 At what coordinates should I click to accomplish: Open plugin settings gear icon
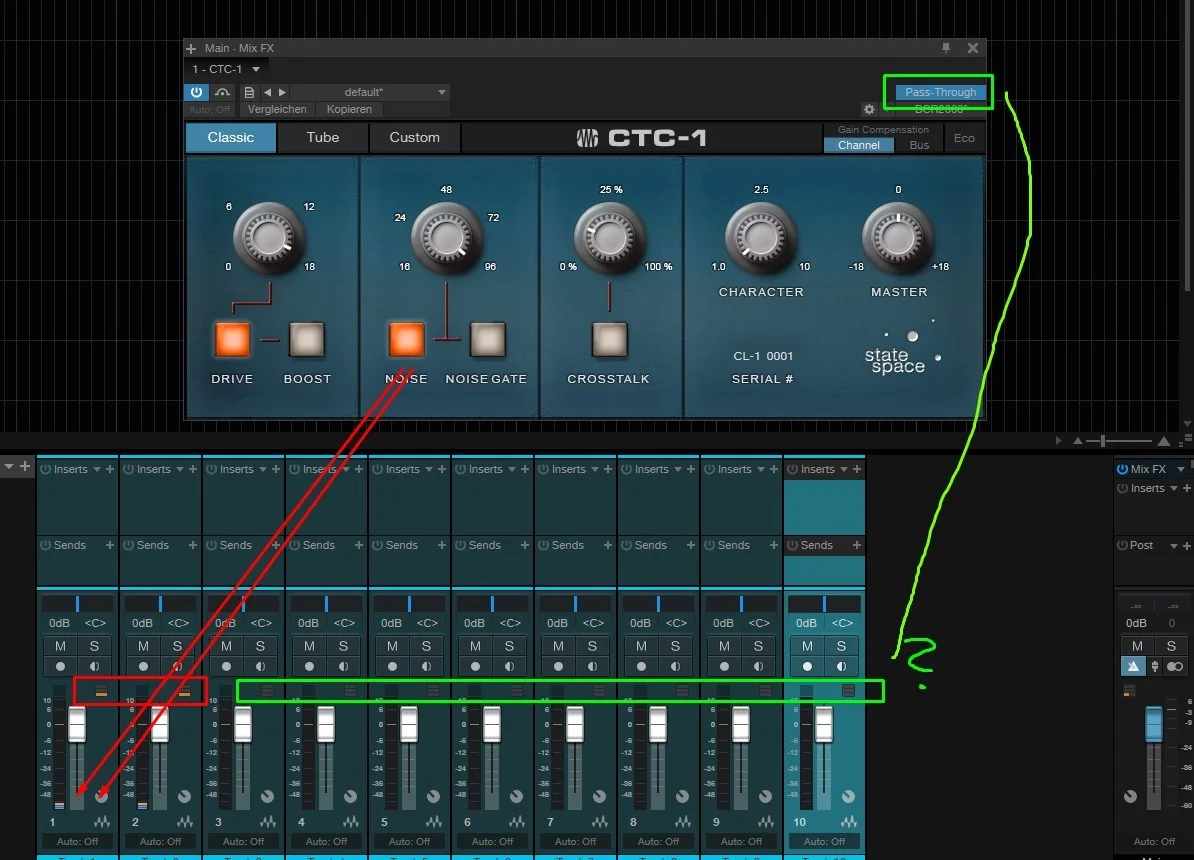click(x=869, y=110)
